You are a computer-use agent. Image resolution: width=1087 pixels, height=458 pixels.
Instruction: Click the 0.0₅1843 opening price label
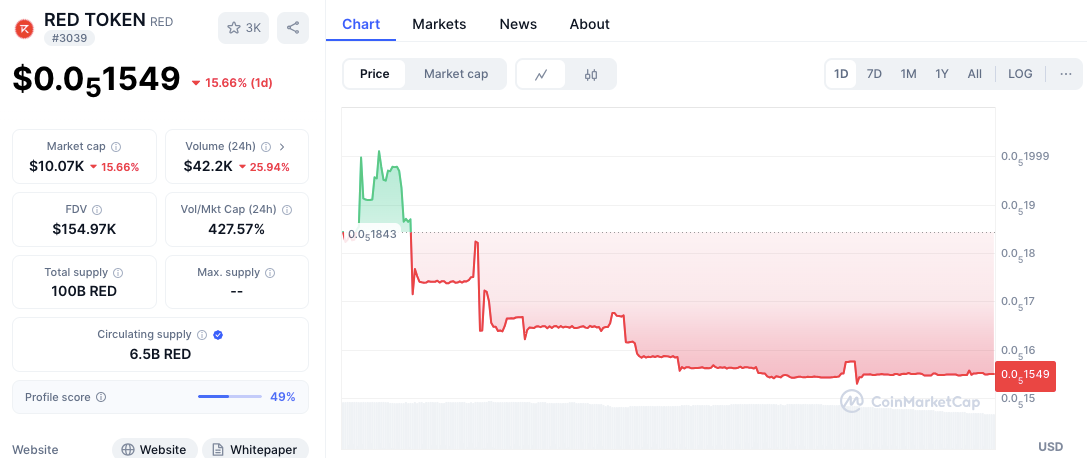(372, 234)
